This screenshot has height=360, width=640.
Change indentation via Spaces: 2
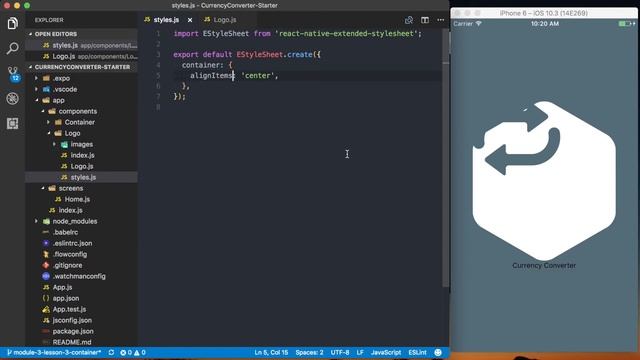click(309, 352)
